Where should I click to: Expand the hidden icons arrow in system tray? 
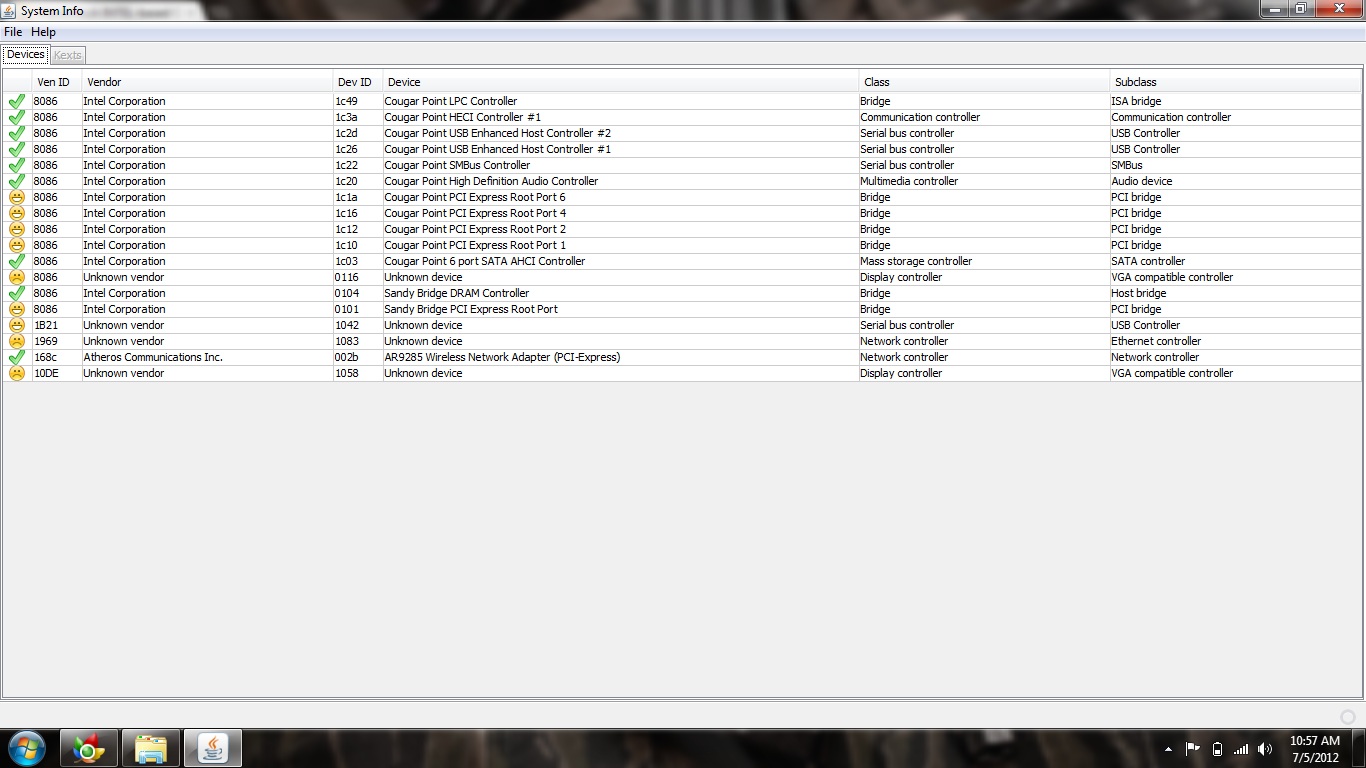tap(1168, 748)
